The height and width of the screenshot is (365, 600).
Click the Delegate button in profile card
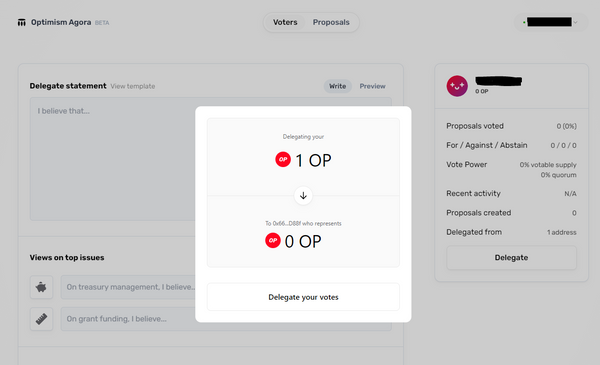[x=511, y=257]
